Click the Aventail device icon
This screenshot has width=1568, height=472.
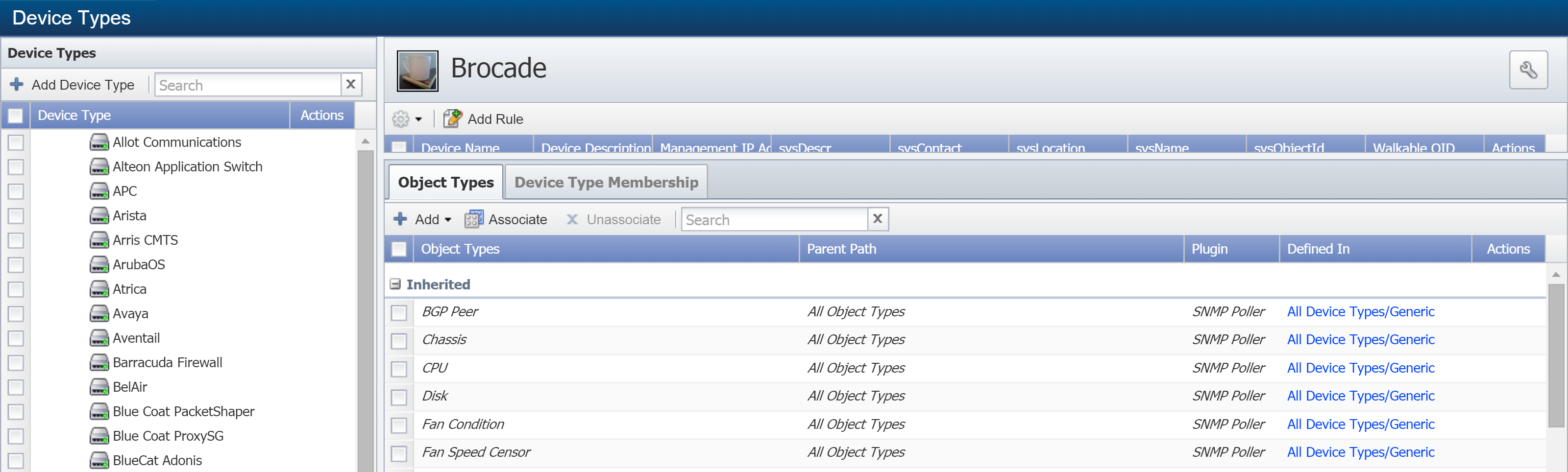[x=99, y=338]
